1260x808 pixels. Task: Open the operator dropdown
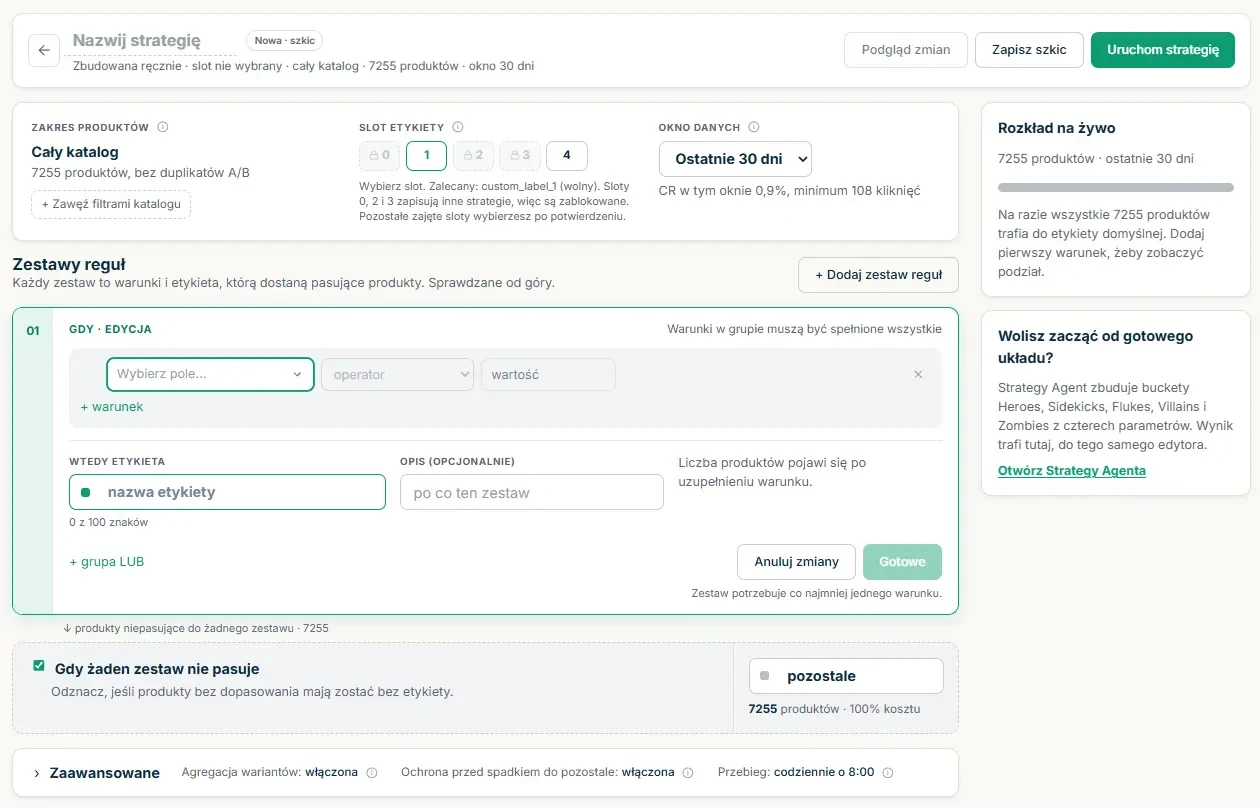pos(397,374)
